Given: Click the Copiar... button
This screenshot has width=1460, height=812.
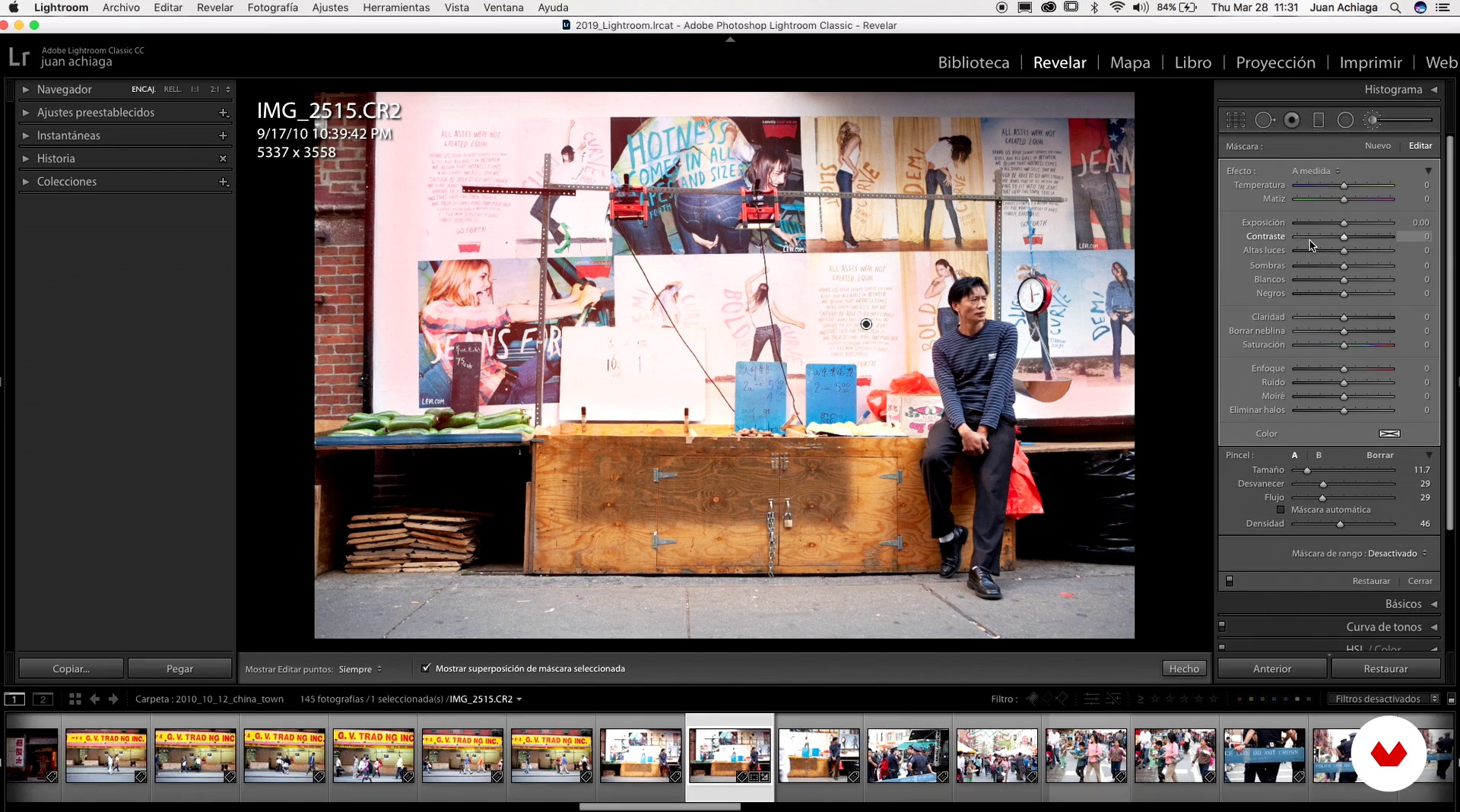Looking at the screenshot, I should 71,669.
